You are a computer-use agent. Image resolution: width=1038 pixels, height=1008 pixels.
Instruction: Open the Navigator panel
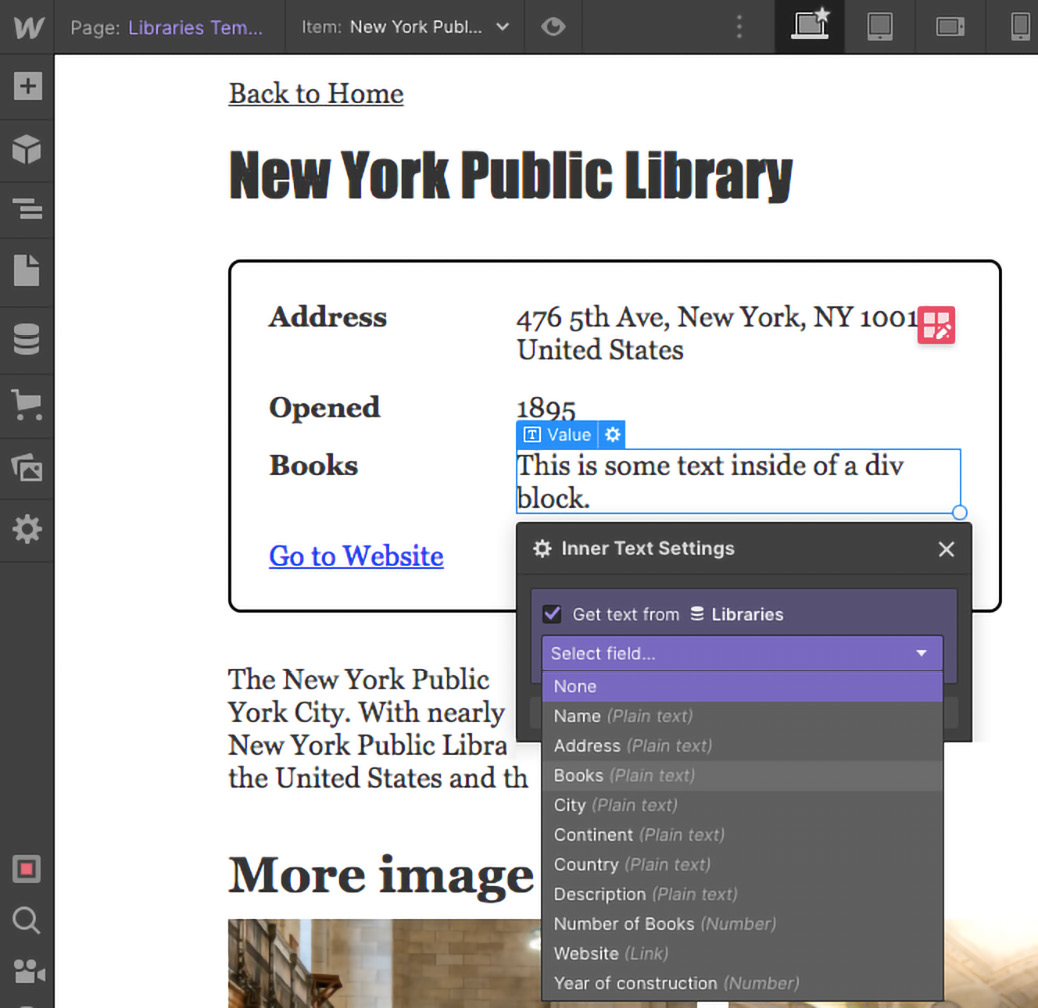(27, 210)
